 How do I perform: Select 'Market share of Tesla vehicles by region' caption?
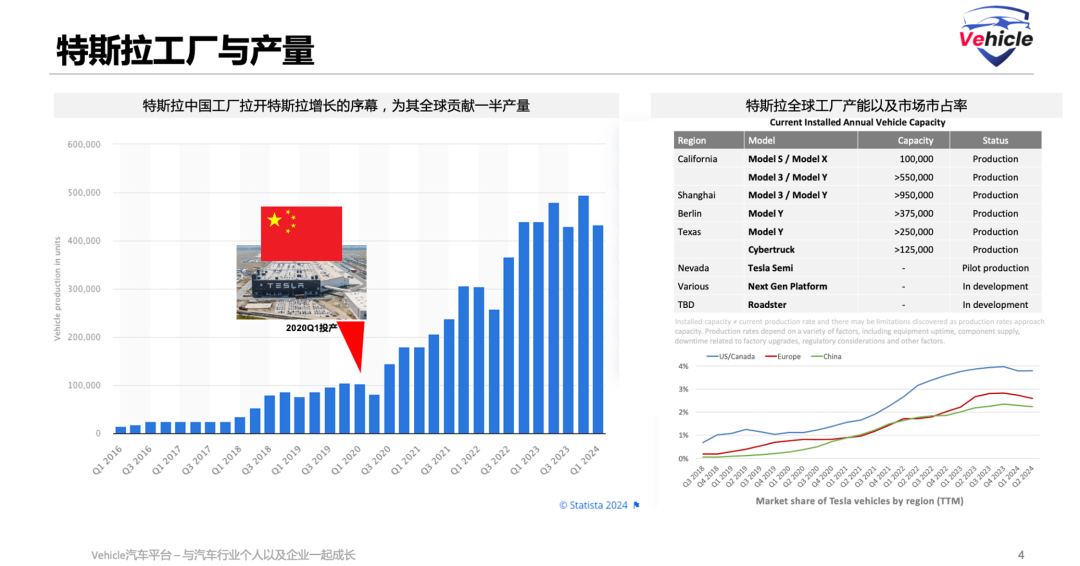pyautogui.click(x=859, y=501)
